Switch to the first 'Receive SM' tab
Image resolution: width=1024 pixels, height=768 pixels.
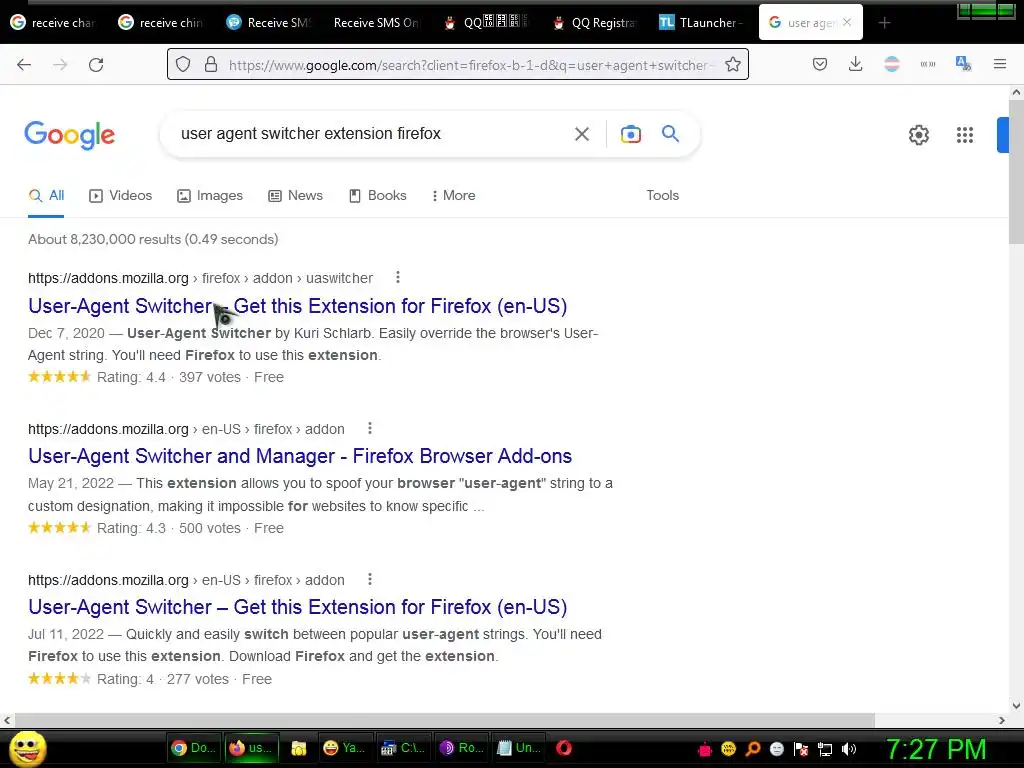point(269,23)
